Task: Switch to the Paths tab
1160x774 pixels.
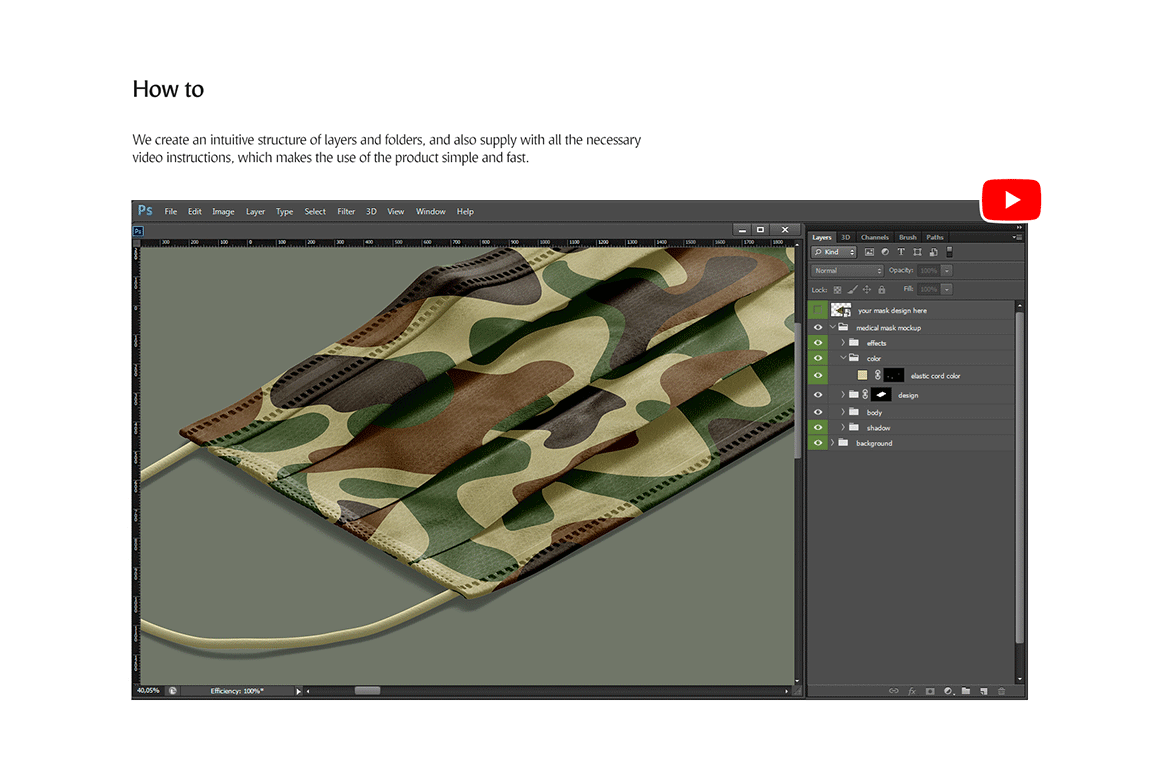Action: tap(935, 238)
